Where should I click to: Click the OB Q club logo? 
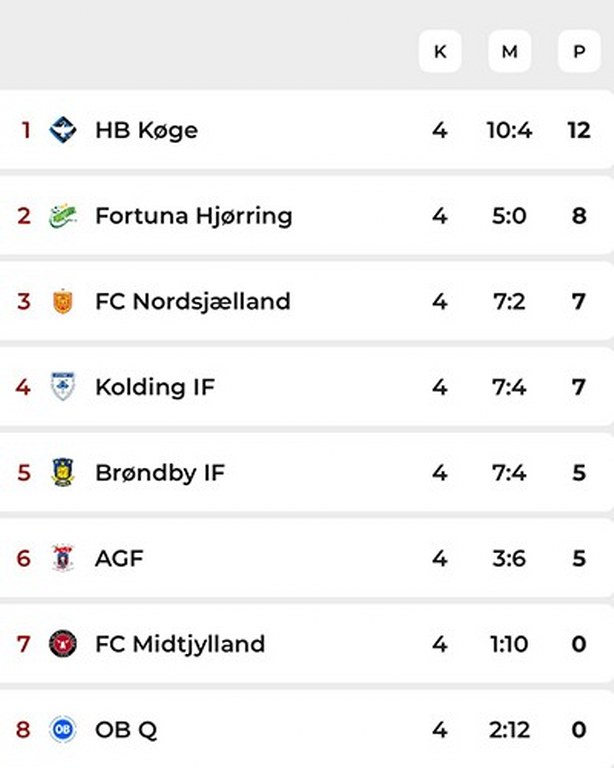pyautogui.click(x=63, y=730)
